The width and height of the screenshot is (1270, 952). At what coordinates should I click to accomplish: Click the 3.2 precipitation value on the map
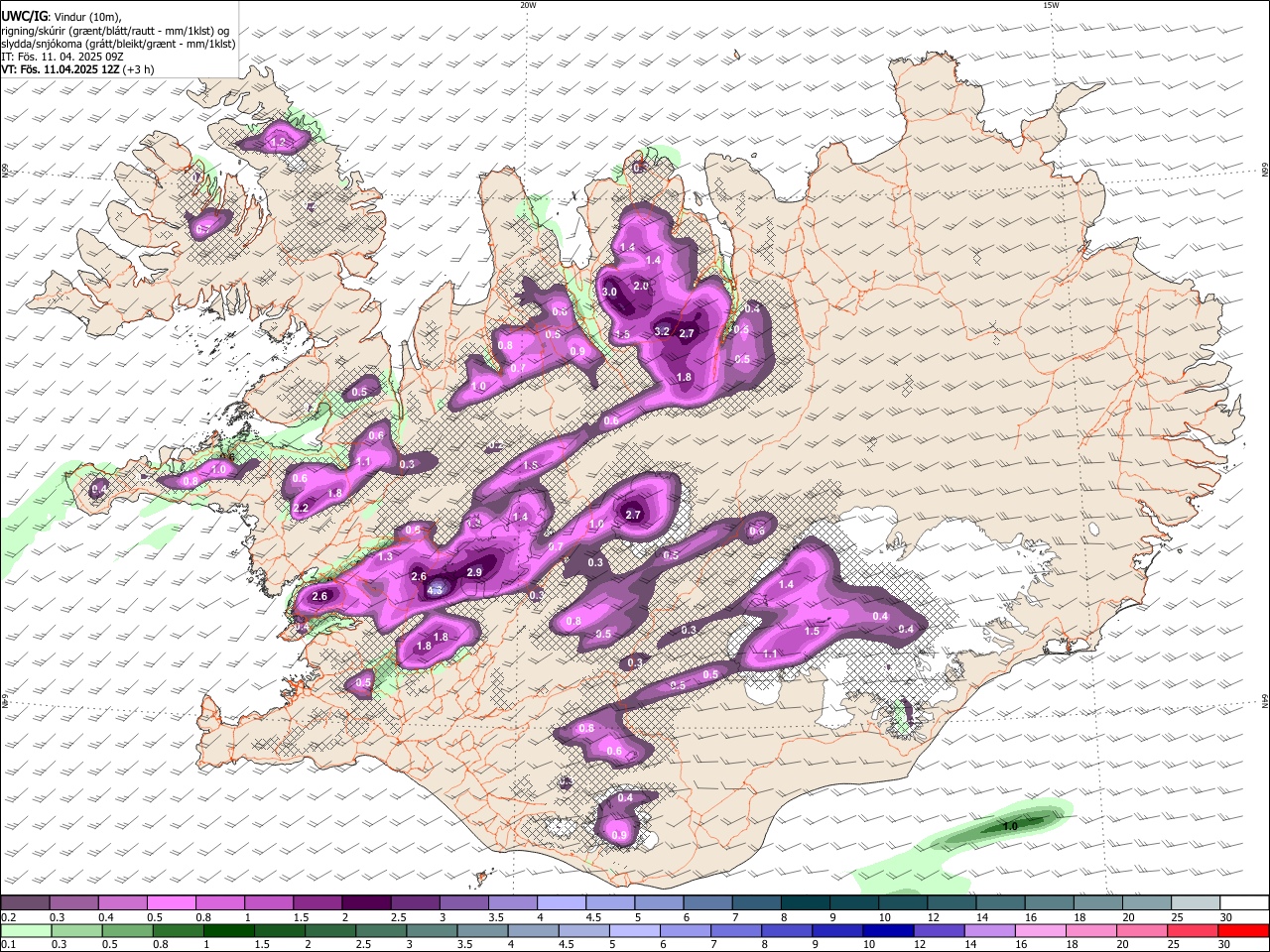pos(662,332)
